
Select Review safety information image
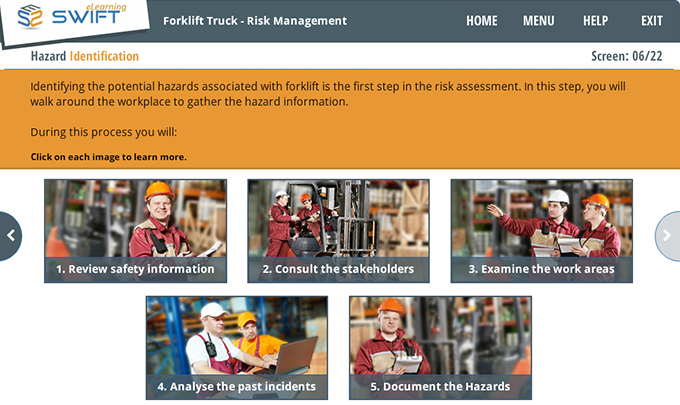pyautogui.click(x=135, y=231)
